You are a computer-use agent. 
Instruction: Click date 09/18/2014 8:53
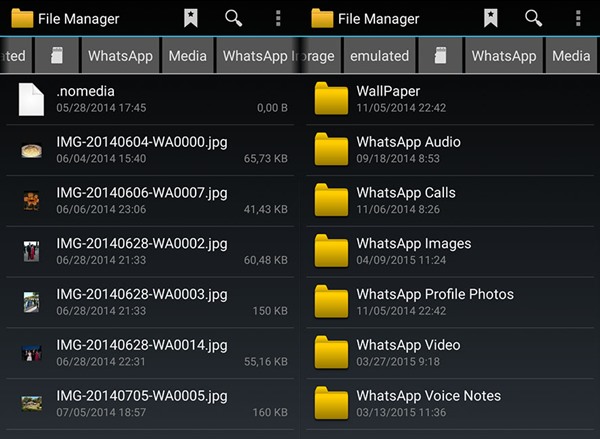point(398,159)
